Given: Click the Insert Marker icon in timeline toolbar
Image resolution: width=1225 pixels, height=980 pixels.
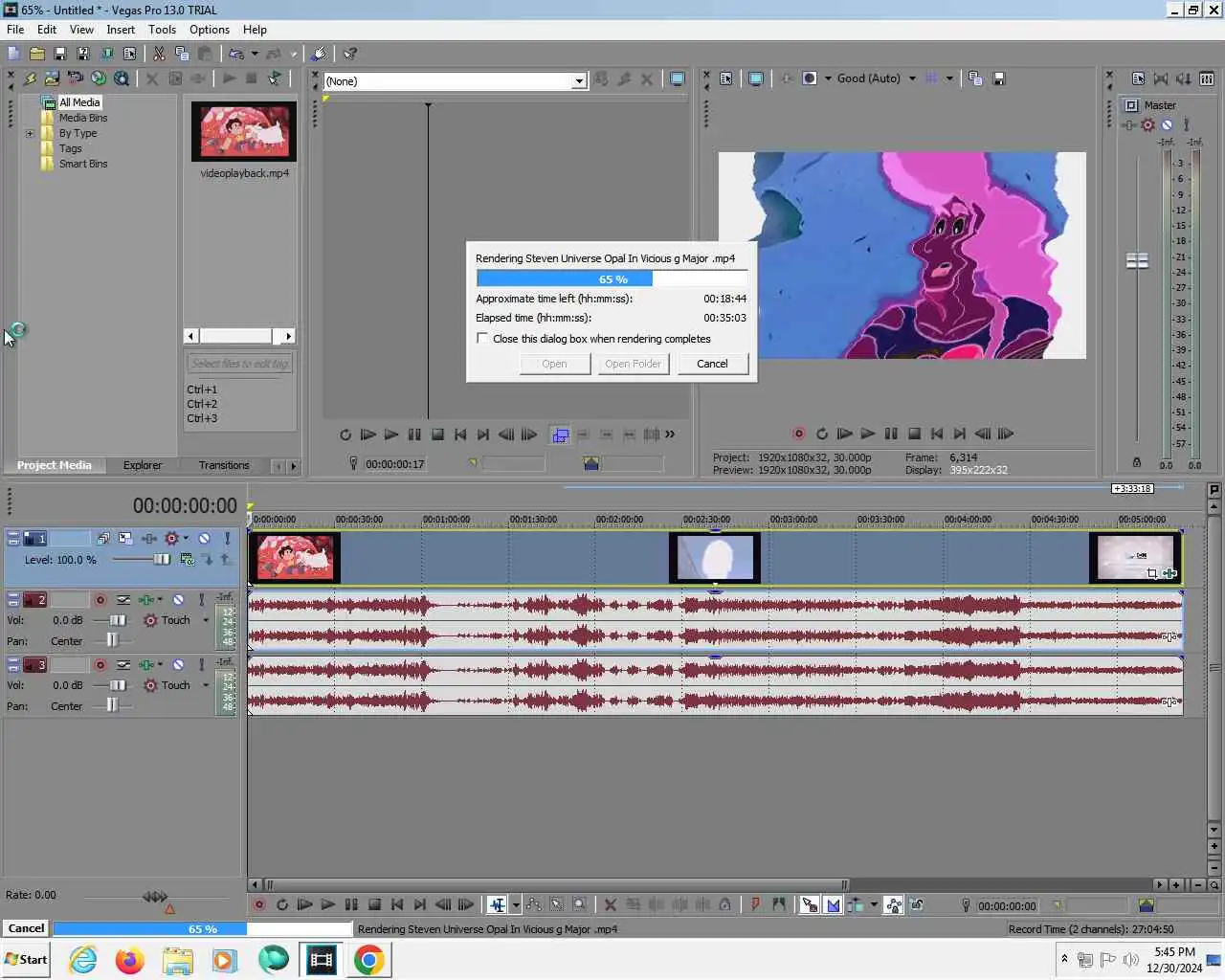Looking at the screenshot, I should [755, 904].
